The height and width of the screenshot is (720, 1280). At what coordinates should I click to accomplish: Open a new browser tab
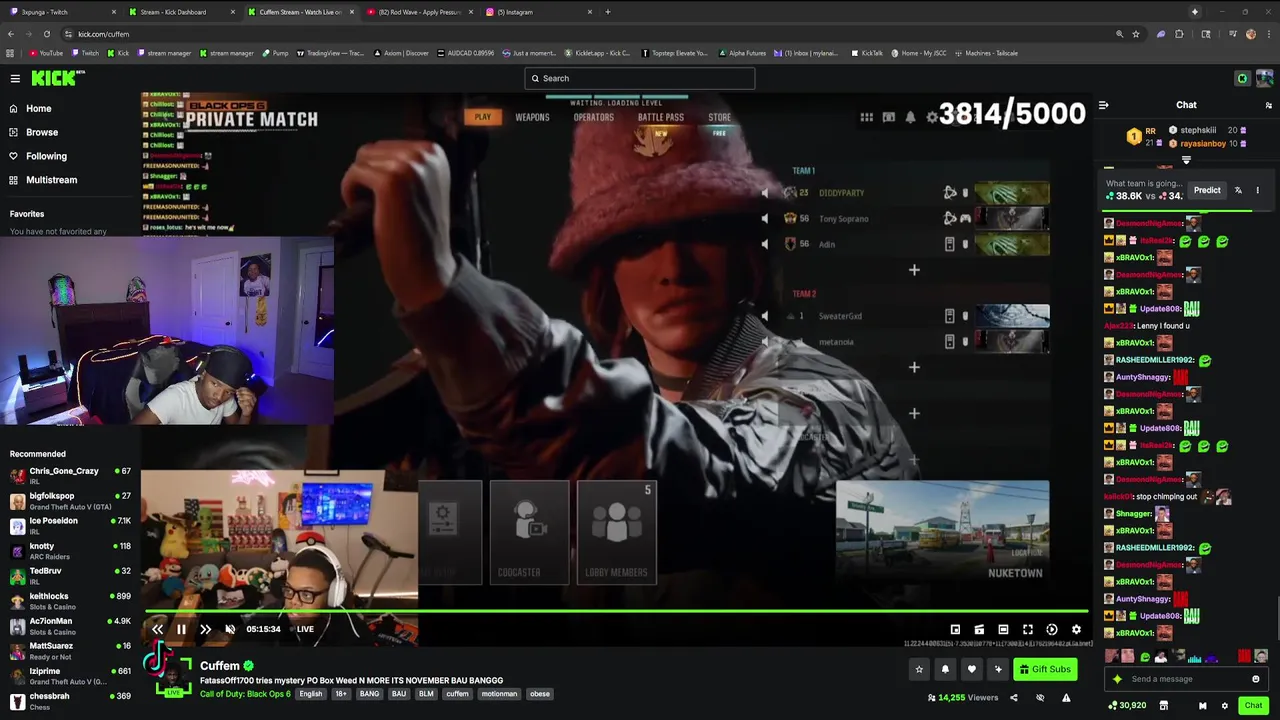(x=607, y=12)
